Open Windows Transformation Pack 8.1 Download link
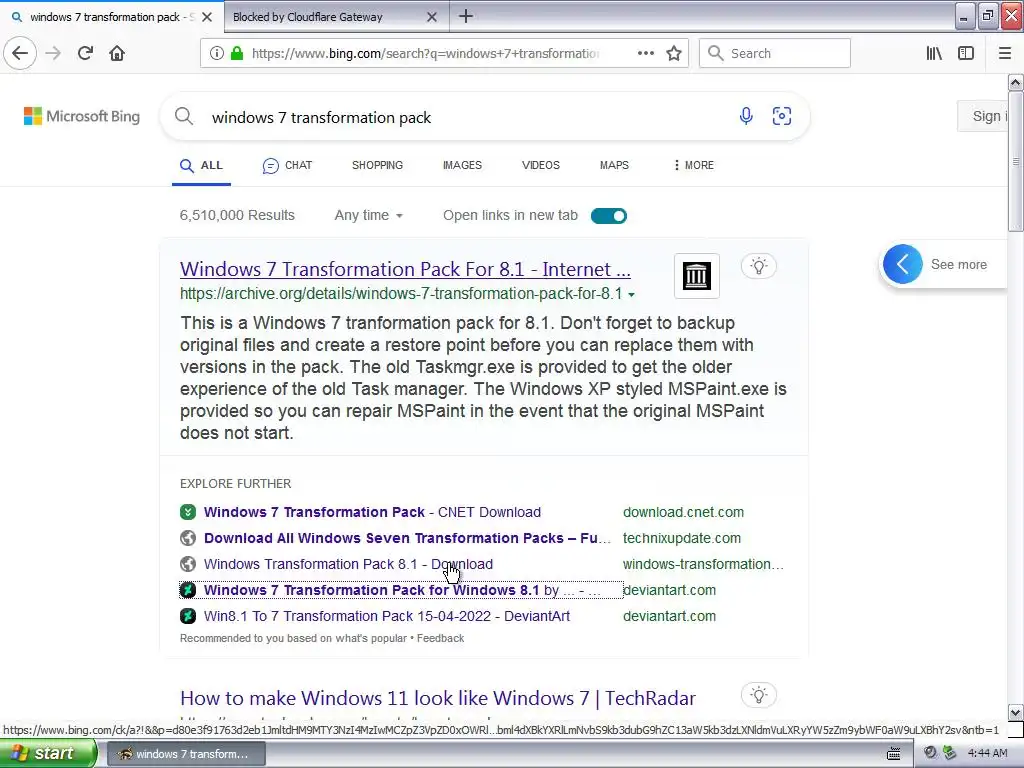 pyautogui.click(x=348, y=564)
